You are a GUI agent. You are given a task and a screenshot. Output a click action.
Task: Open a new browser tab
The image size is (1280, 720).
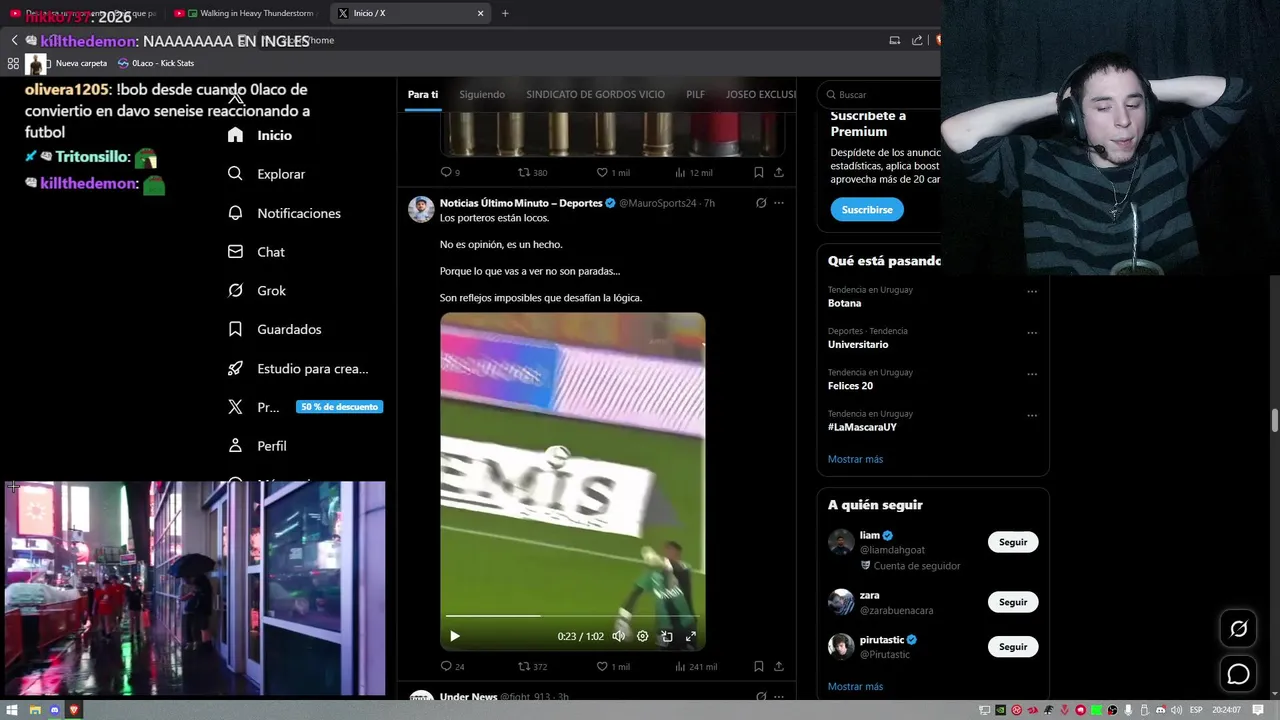click(505, 13)
